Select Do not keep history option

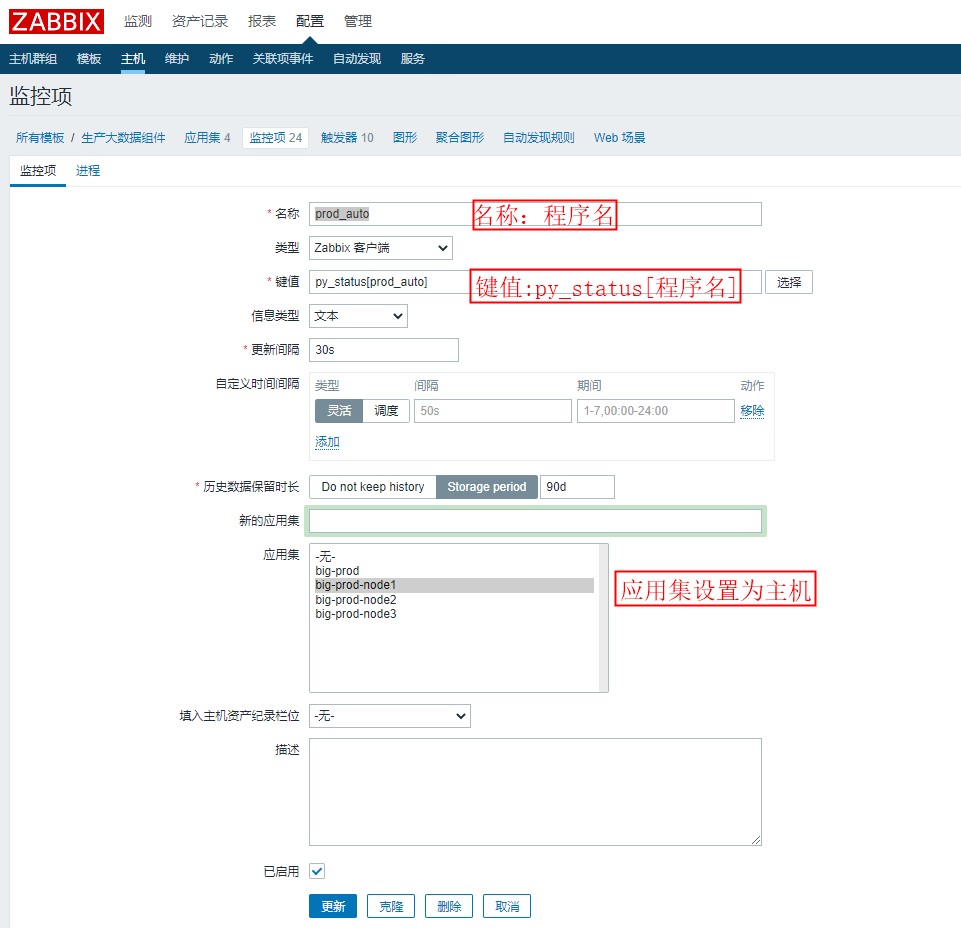[x=373, y=487]
